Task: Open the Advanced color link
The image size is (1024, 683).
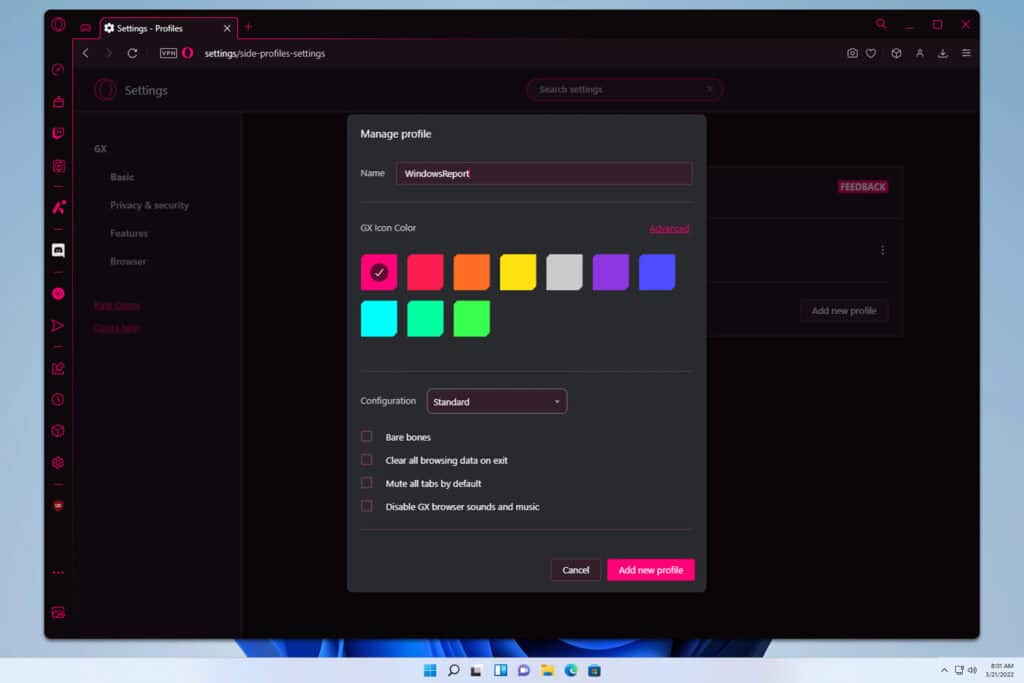Action: click(669, 229)
